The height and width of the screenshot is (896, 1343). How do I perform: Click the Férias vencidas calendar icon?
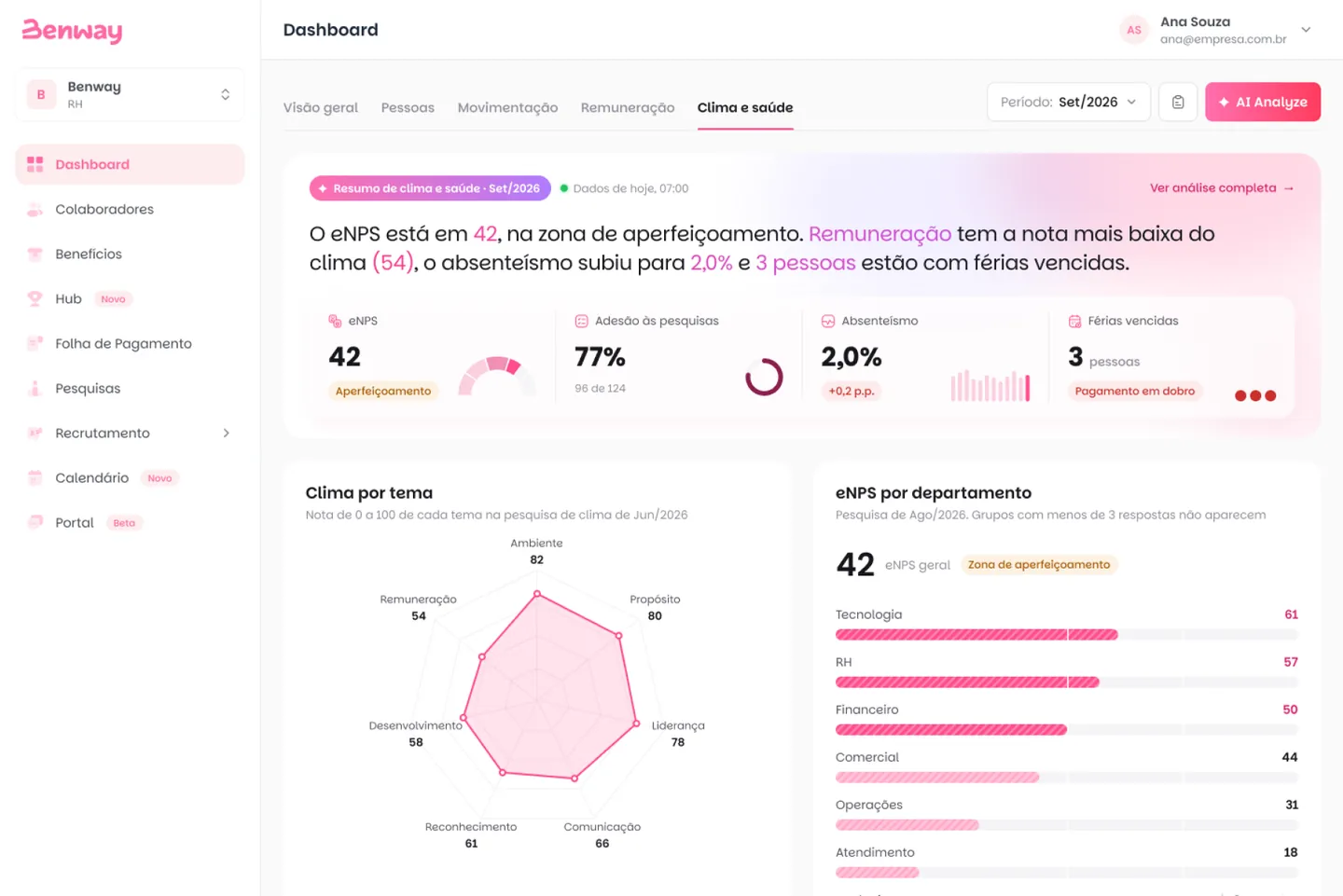1074,321
